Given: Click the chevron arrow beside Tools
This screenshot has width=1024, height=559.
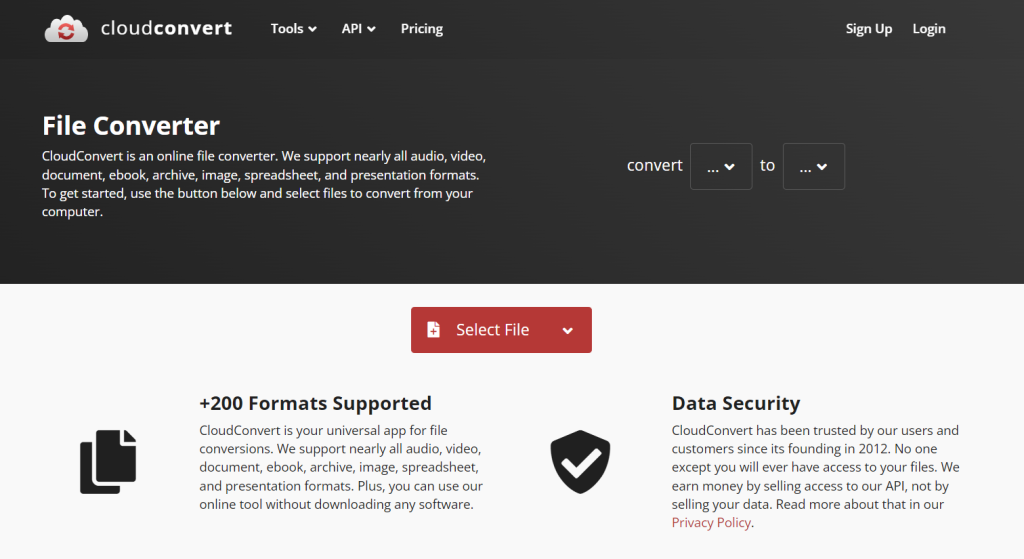Looking at the screenshot, I should (313, 30).
